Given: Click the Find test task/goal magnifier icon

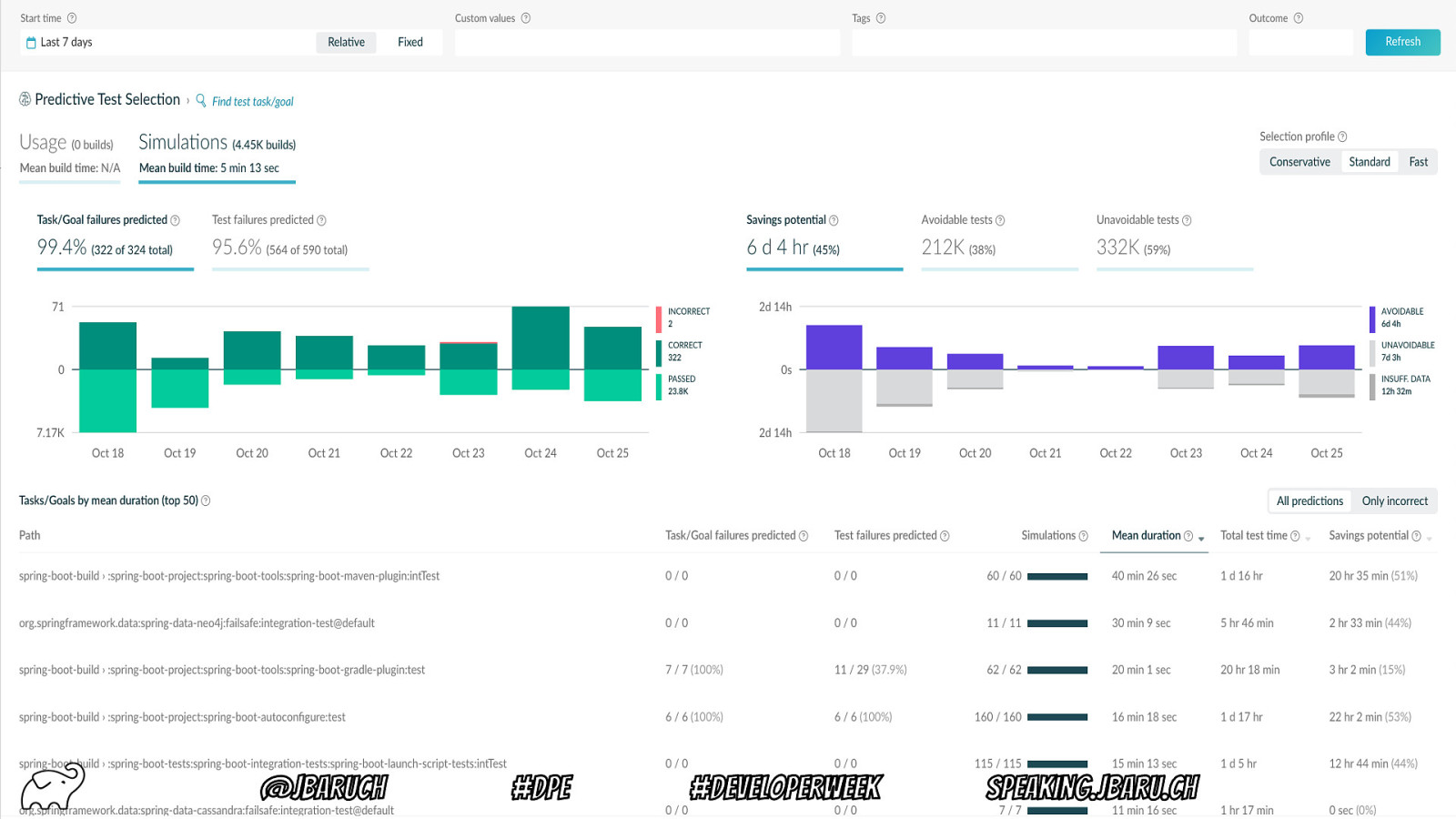Looking at the screenshot, I should [x=201, y=100].
